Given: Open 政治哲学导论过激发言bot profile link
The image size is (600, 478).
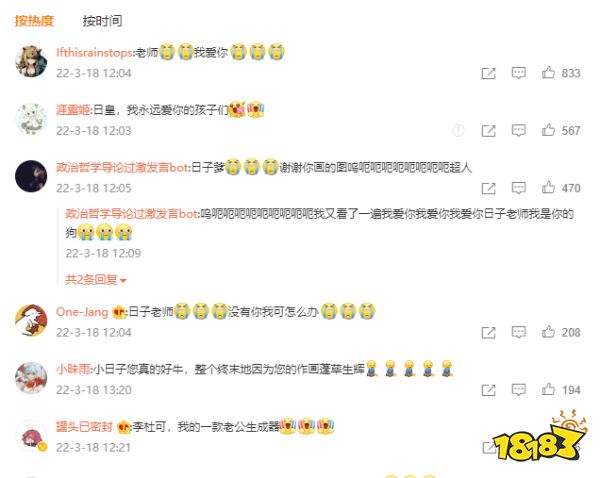Looking at the screenshot, I should [x=122, y=167].
